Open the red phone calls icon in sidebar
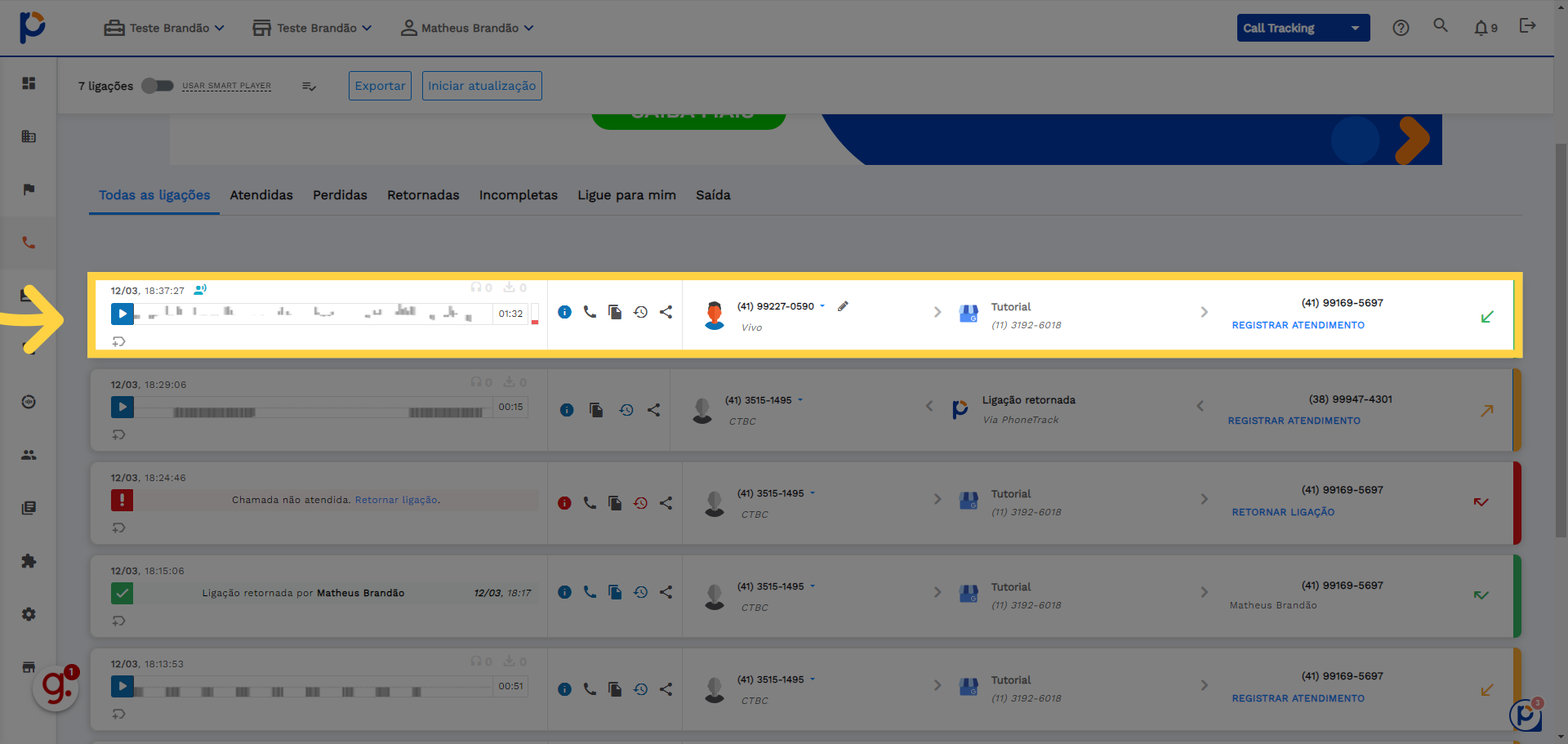Viewport: 1568px width, 744px height. point(29,243)
